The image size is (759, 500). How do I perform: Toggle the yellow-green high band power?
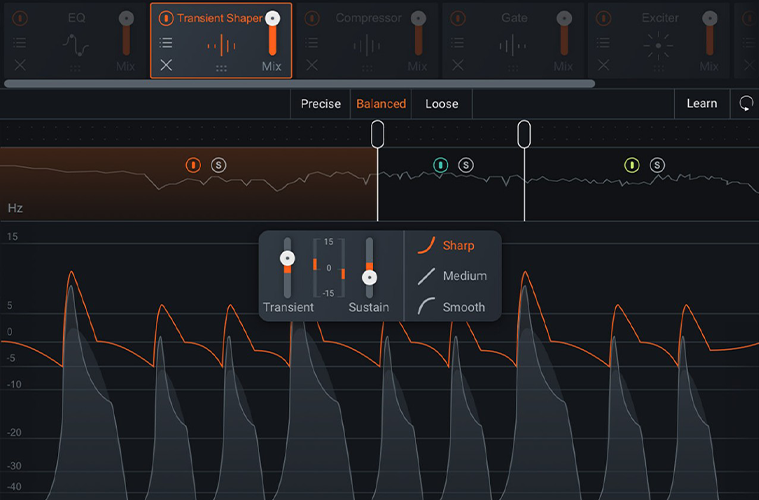pyautogui.click(x=632, y=165)
